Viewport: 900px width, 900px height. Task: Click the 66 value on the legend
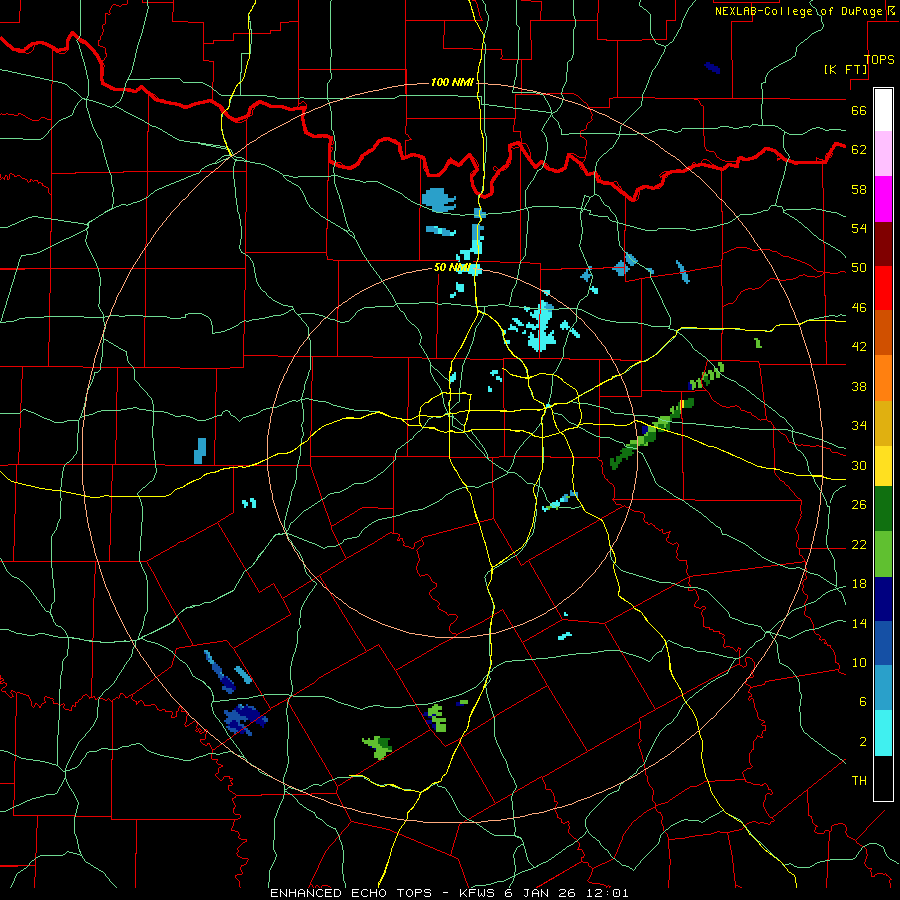pyautogui.click(x=859, y=111)
